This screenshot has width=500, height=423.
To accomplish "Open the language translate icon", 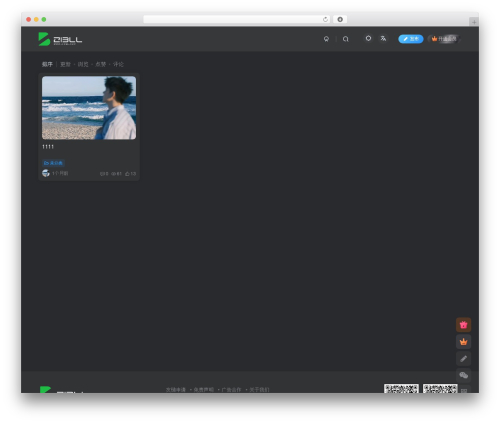I will 383,39.
